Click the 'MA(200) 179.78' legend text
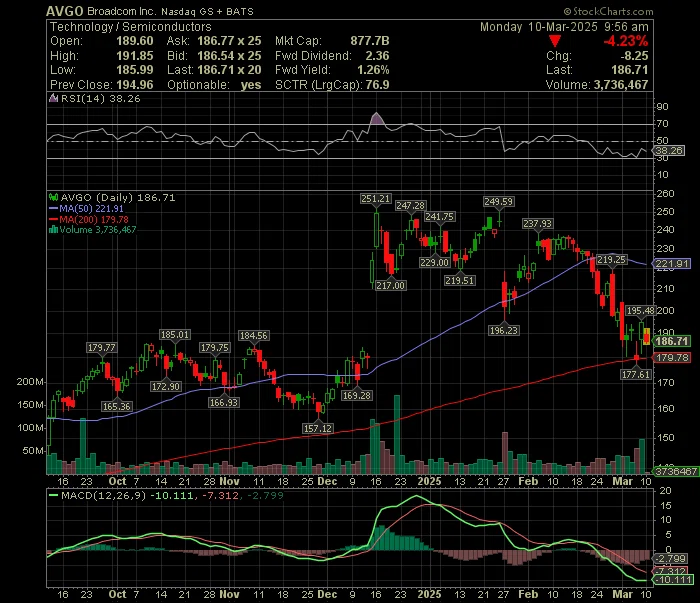 (x=94, y=219)
